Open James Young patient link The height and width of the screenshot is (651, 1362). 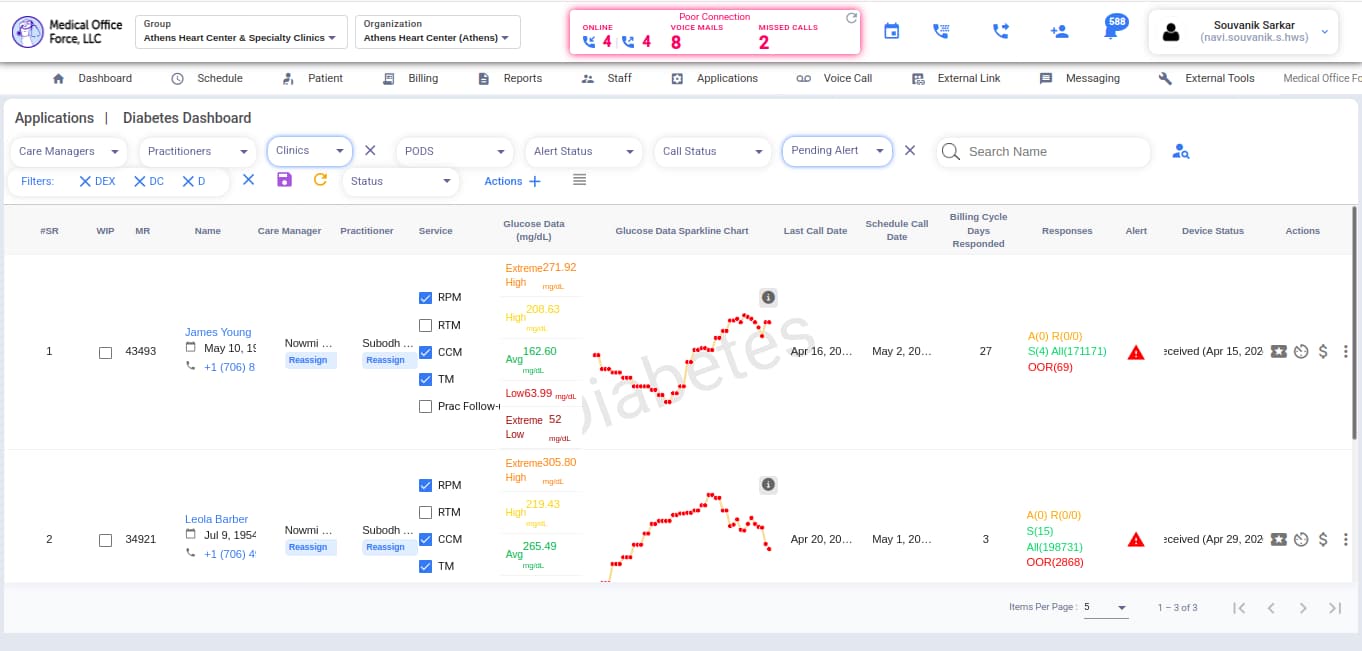pyautogui.click(x=218, y=332)
